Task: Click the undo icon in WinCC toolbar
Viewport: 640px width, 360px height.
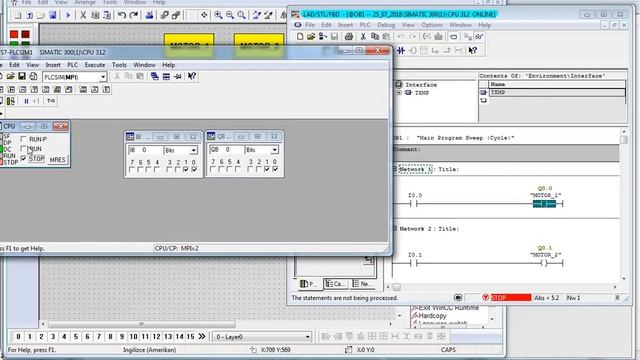Action: pos(122,15)
